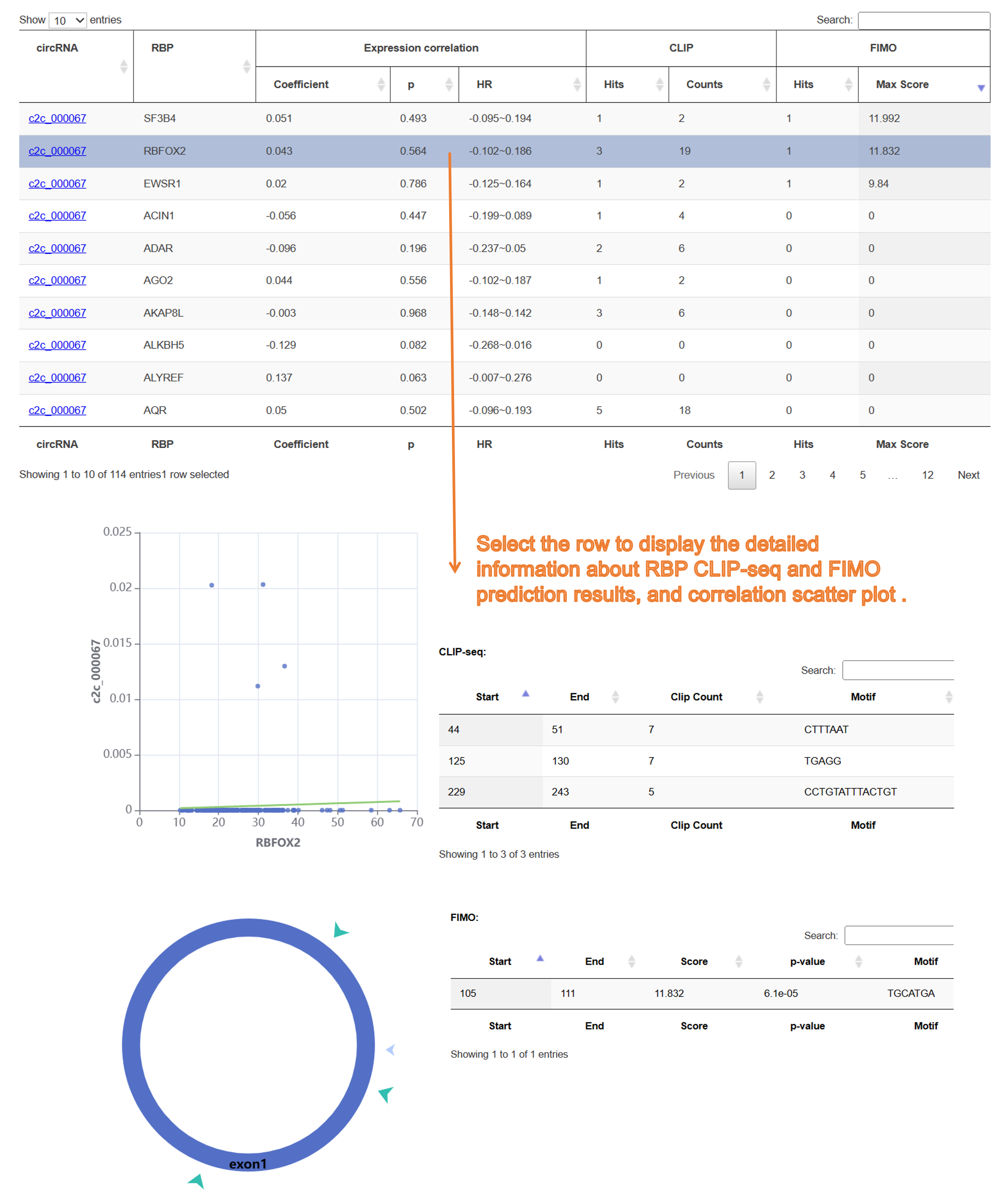Open the Show entries count dropdown

pos(67,21)
